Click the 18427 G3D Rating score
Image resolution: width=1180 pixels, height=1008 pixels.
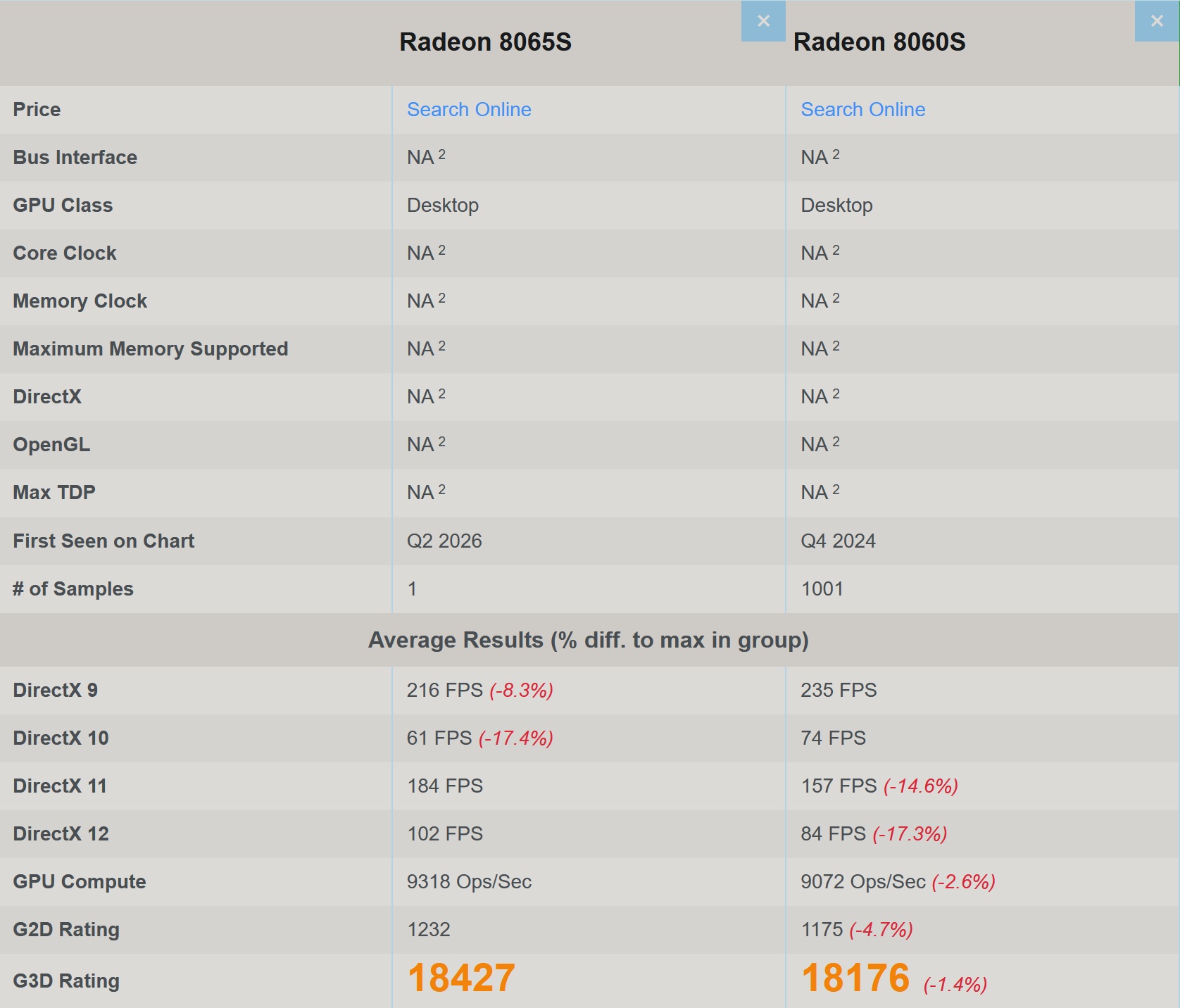point(461,978)
